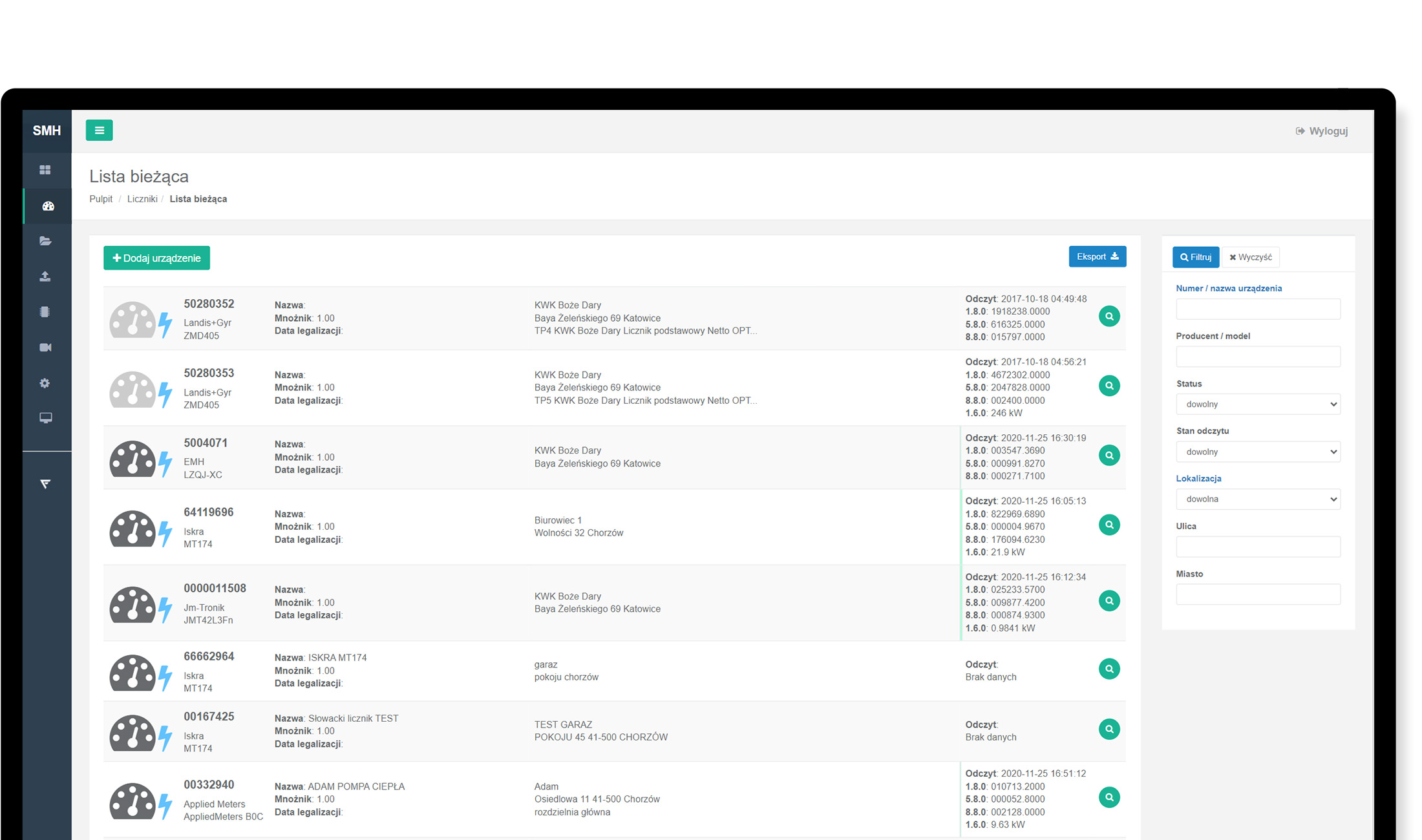Open the Liczniki breadcrumb link
Screen dimensions: 1422x840
142,199
